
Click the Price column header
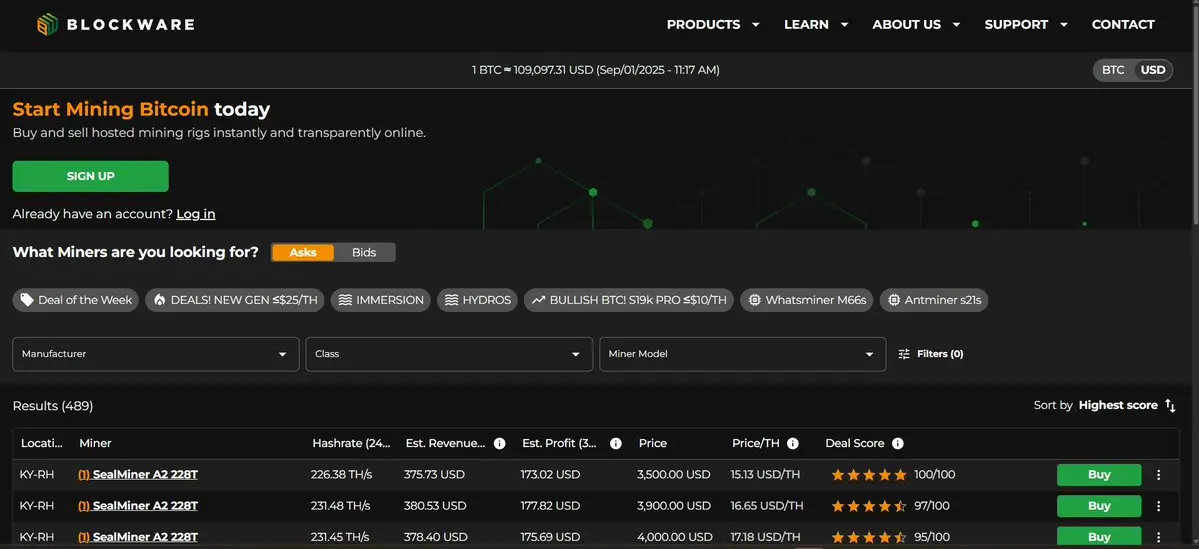point(652,443)
